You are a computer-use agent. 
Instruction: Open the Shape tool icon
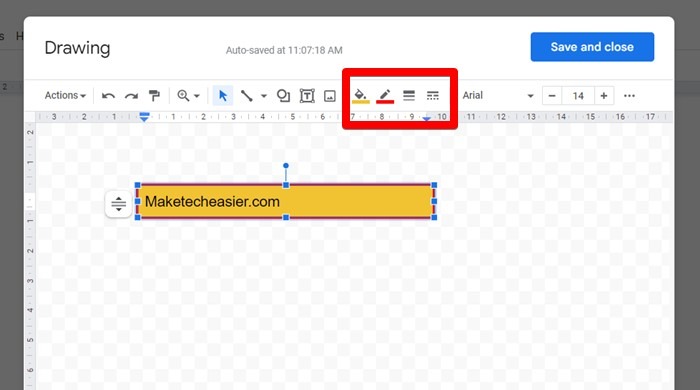pos(283,95)
